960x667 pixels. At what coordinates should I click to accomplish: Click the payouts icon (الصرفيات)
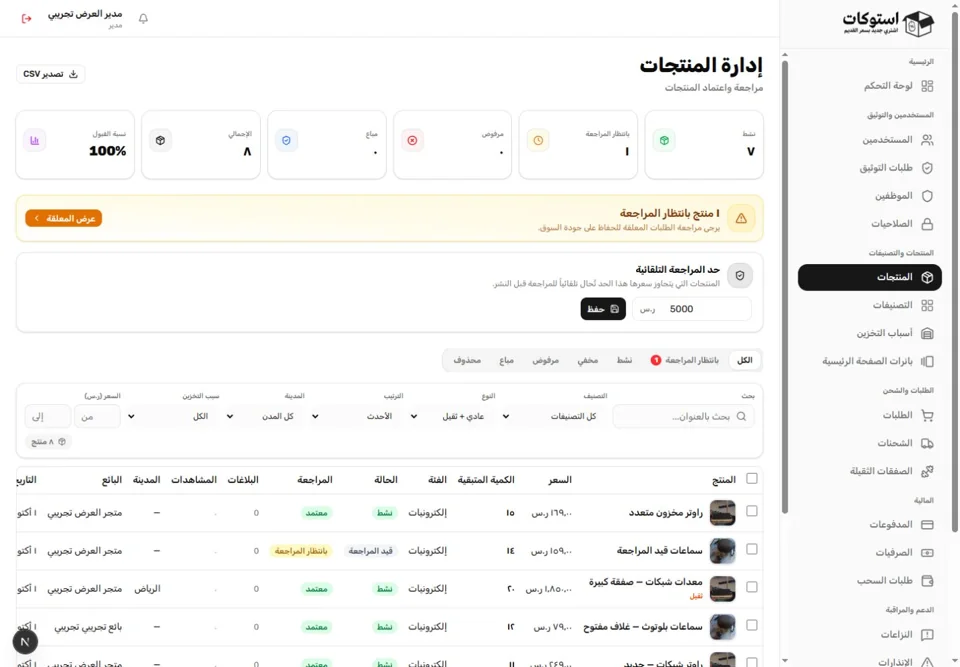(x=927, y=552)
